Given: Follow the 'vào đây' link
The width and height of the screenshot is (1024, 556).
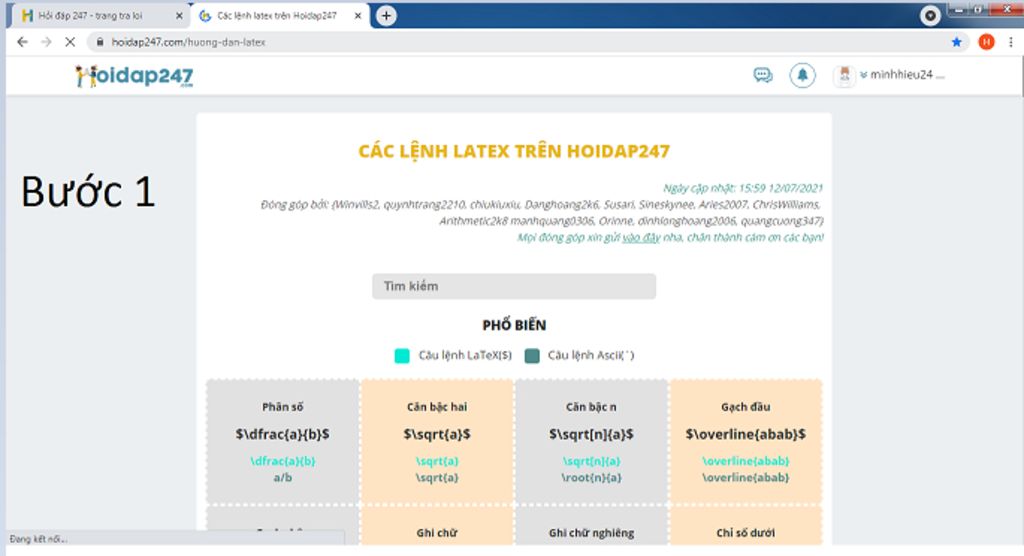Looking at the screenshot, I should [641, 237].
